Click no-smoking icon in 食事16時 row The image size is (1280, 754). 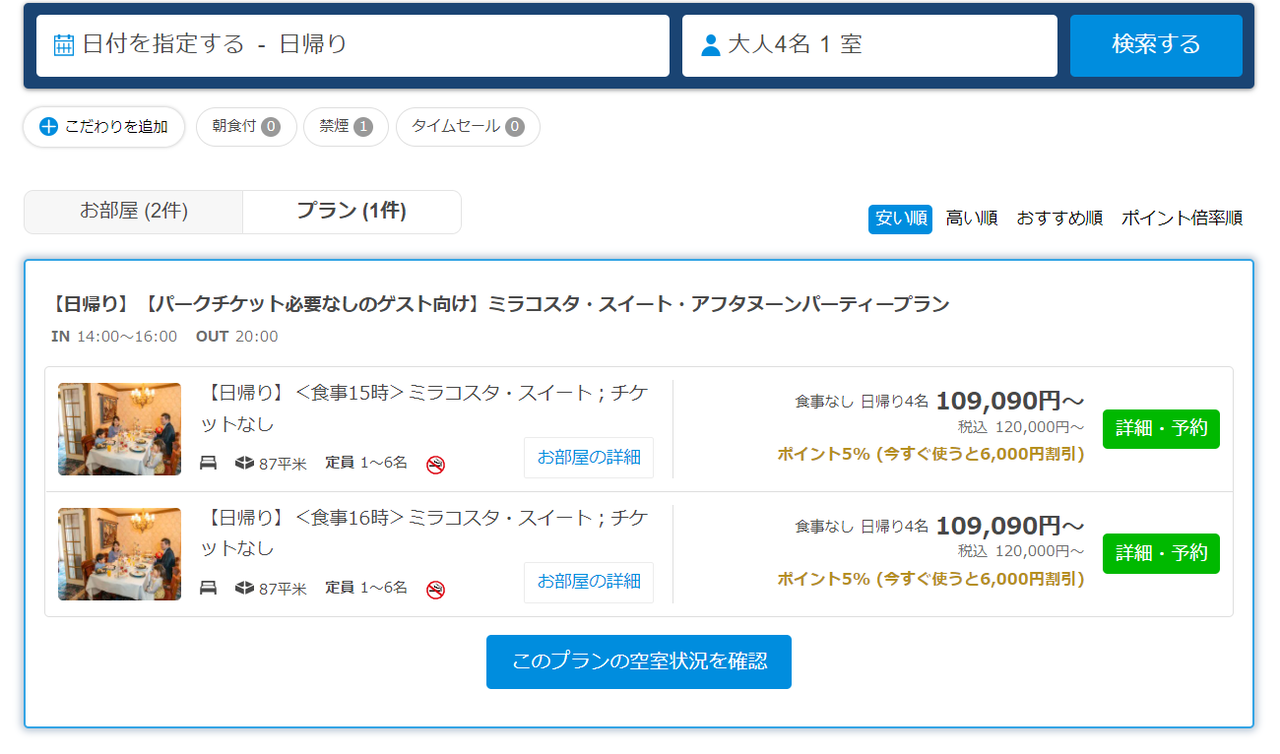coord(436,589)
